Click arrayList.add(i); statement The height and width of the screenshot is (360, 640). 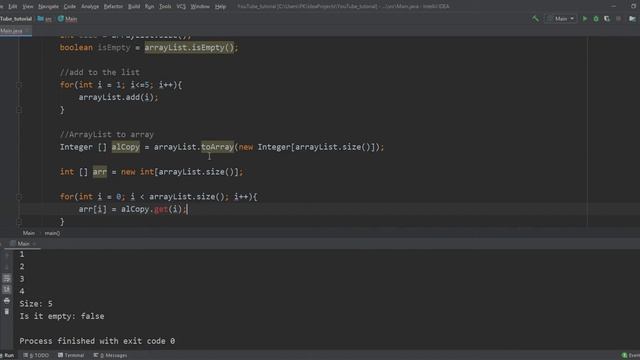118,97
